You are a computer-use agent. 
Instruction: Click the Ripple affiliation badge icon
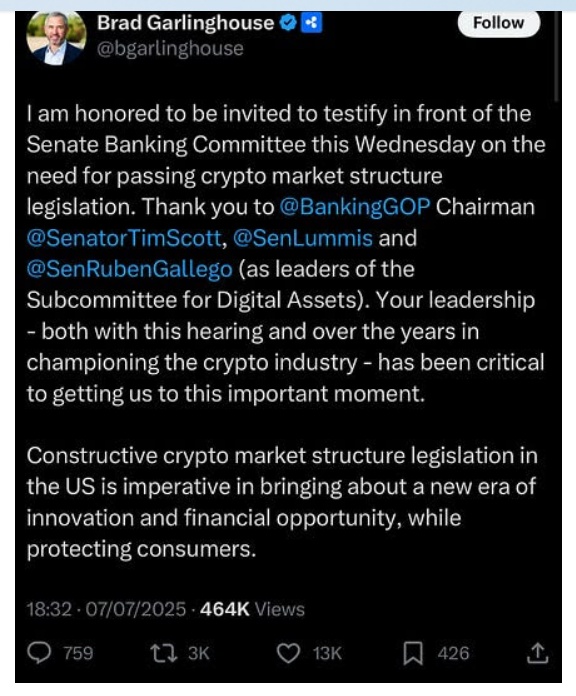coord(312,23)
